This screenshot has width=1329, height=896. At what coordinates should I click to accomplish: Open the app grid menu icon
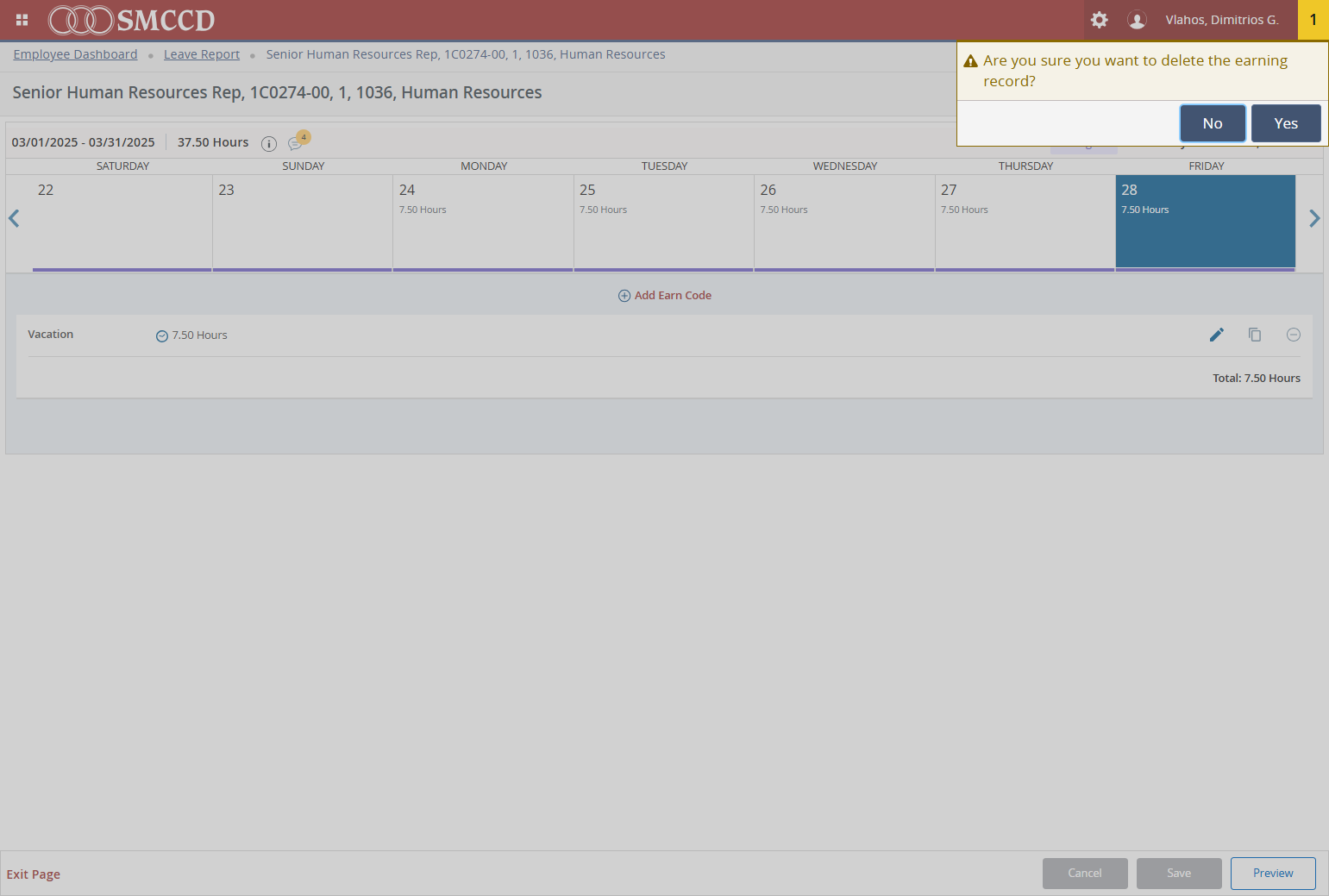tap(22, 20)
